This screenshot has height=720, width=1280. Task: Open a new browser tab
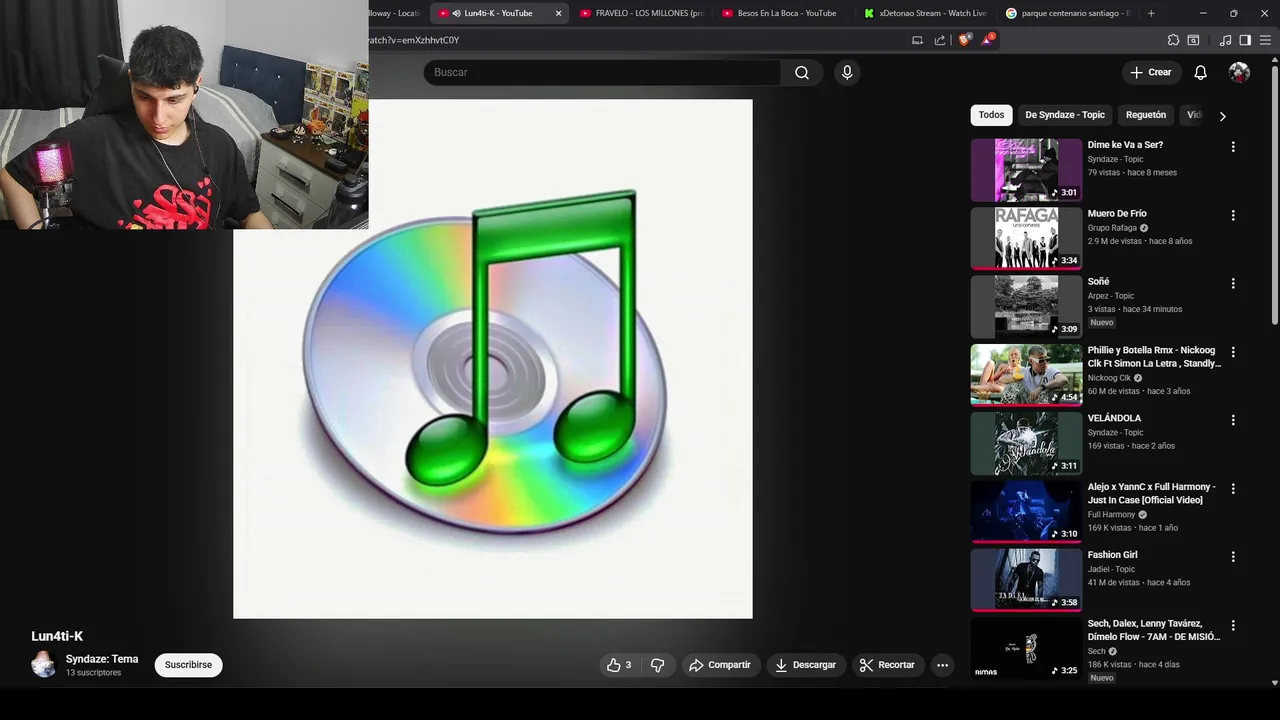pos(1151,13)
